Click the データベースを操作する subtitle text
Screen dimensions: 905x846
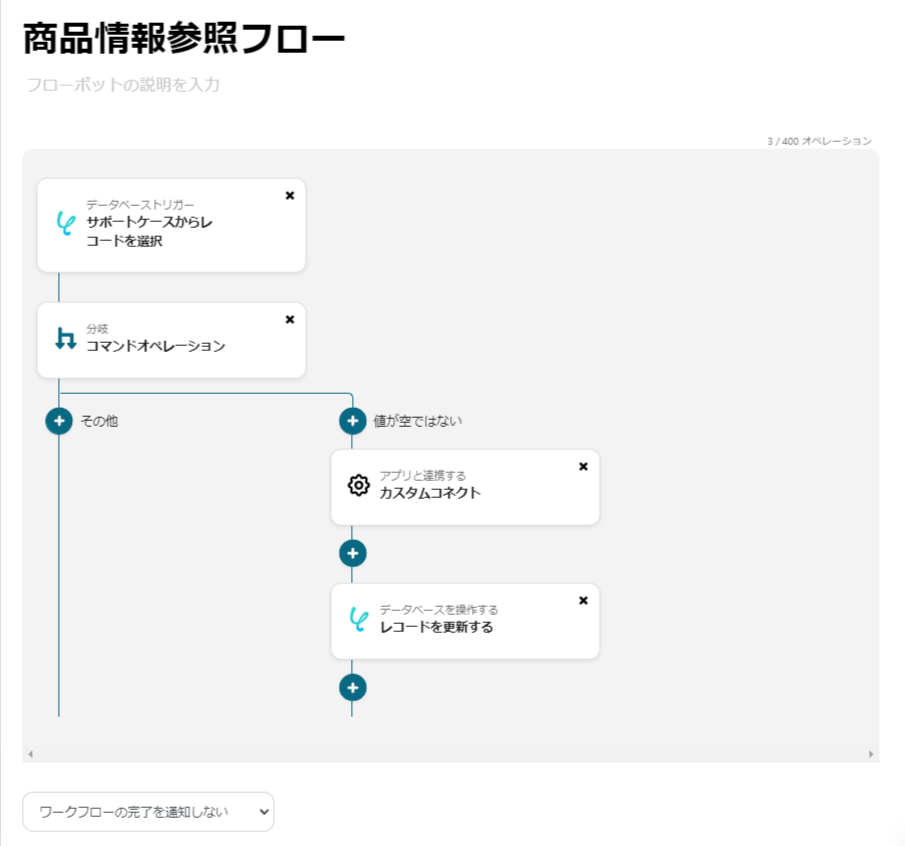coord(439,610)
